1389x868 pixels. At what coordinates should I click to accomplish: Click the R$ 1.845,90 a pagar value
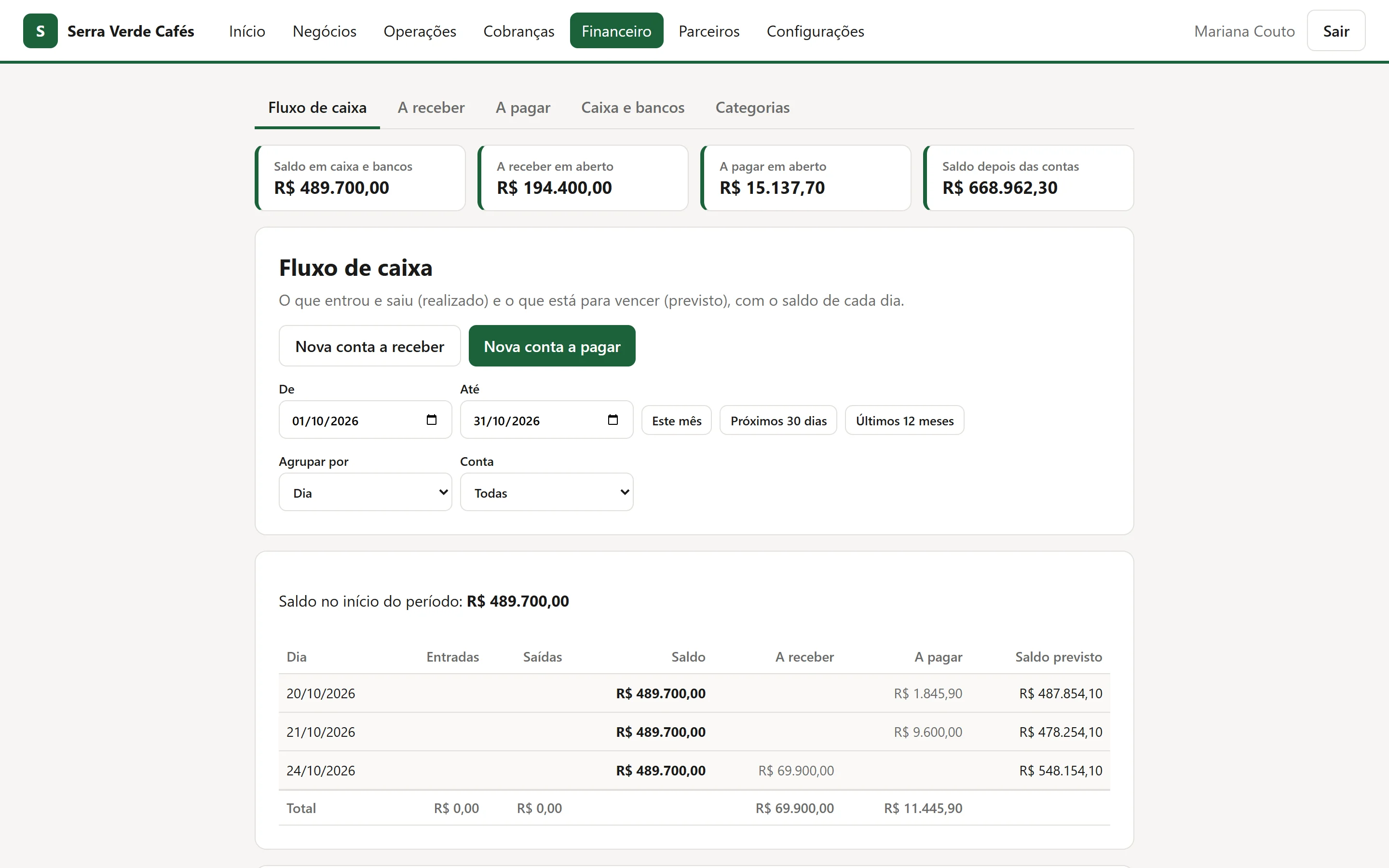[928, 693]
